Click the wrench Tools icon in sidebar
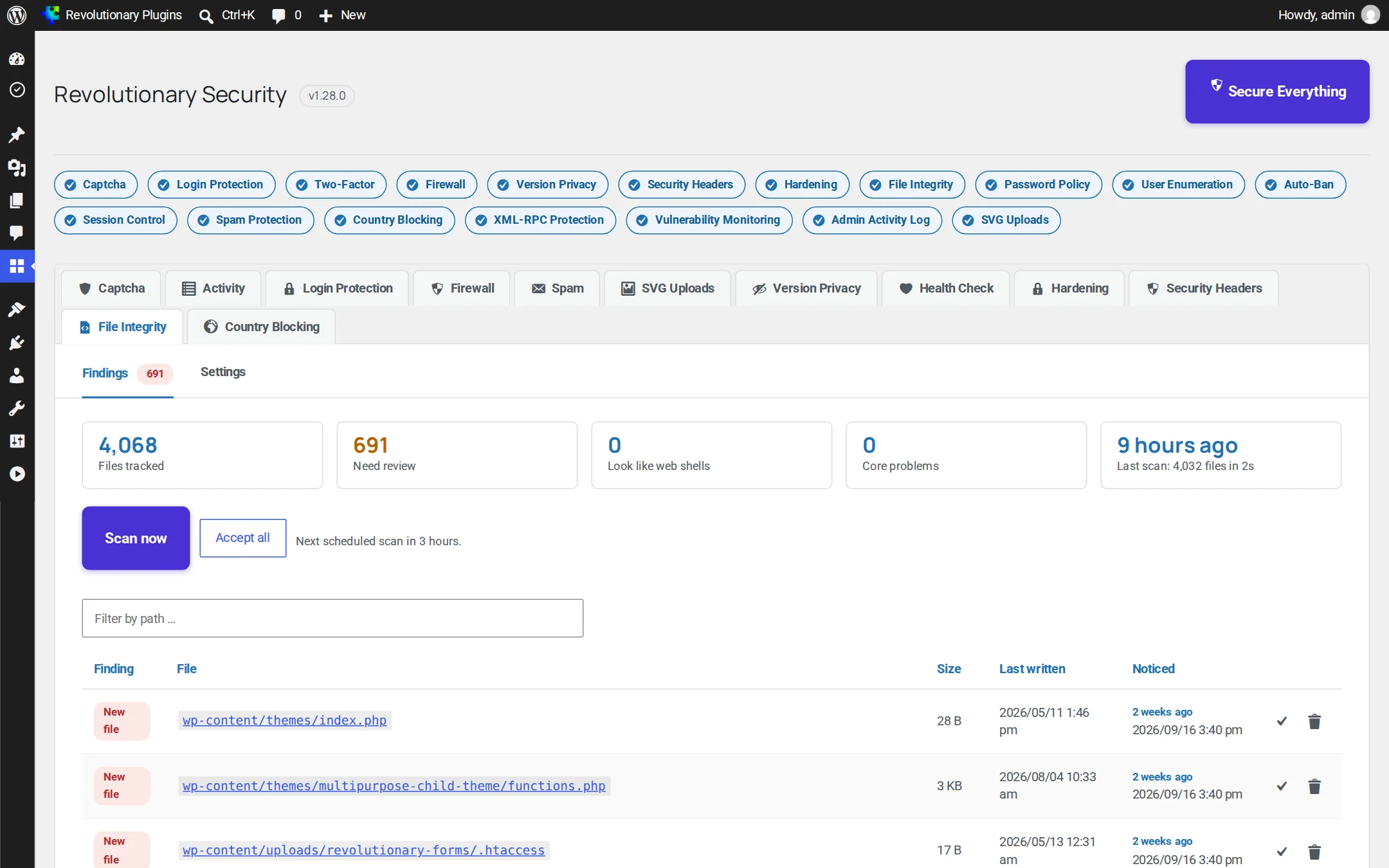This screenshot has height=868, width=1389. pos(17,408)
